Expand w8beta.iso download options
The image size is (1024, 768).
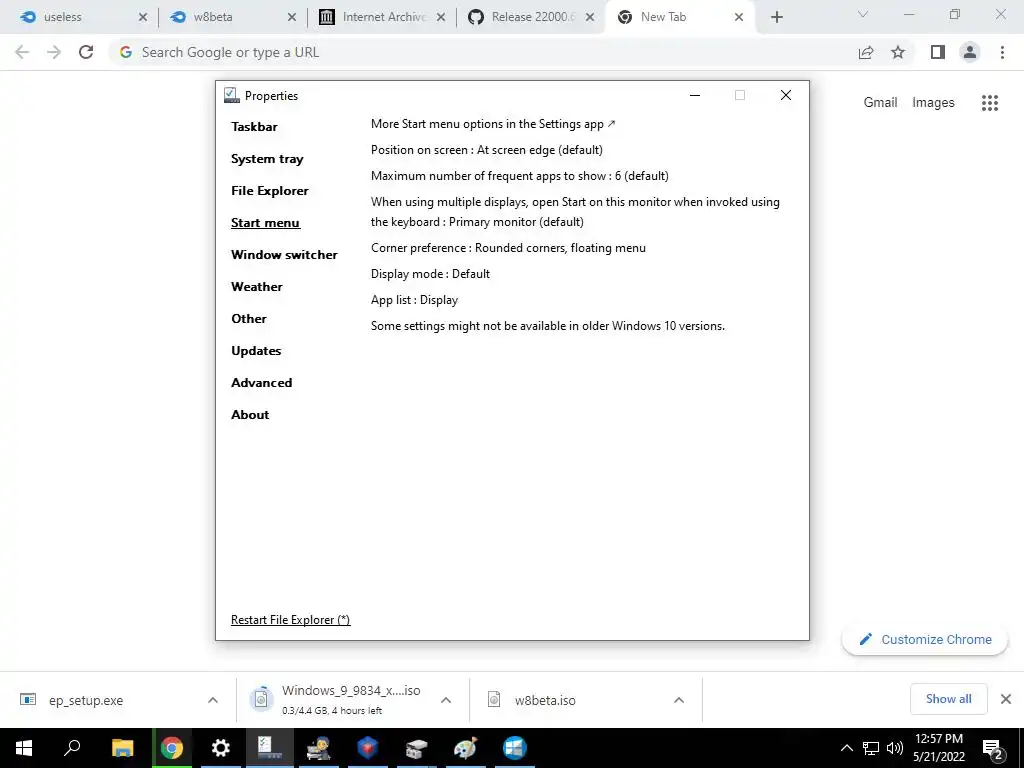pos(679,700)
